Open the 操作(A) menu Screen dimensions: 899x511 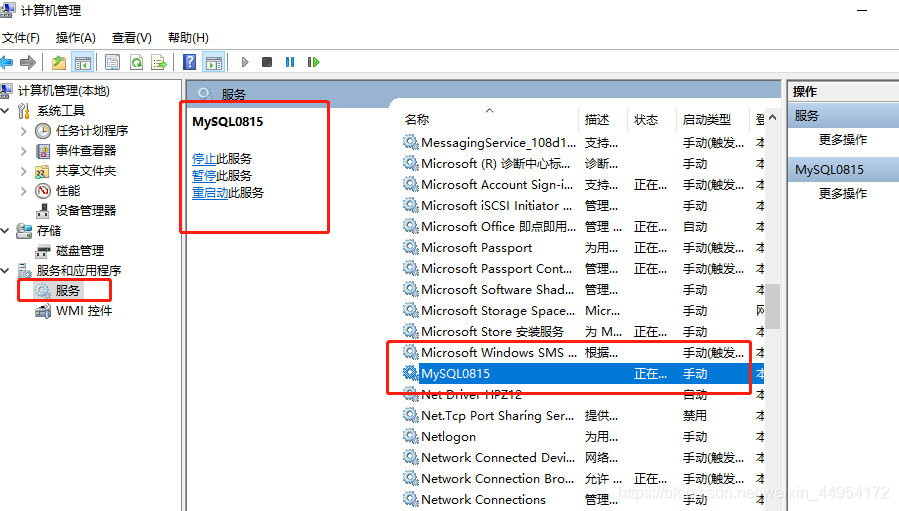click(x=75, y=38)
